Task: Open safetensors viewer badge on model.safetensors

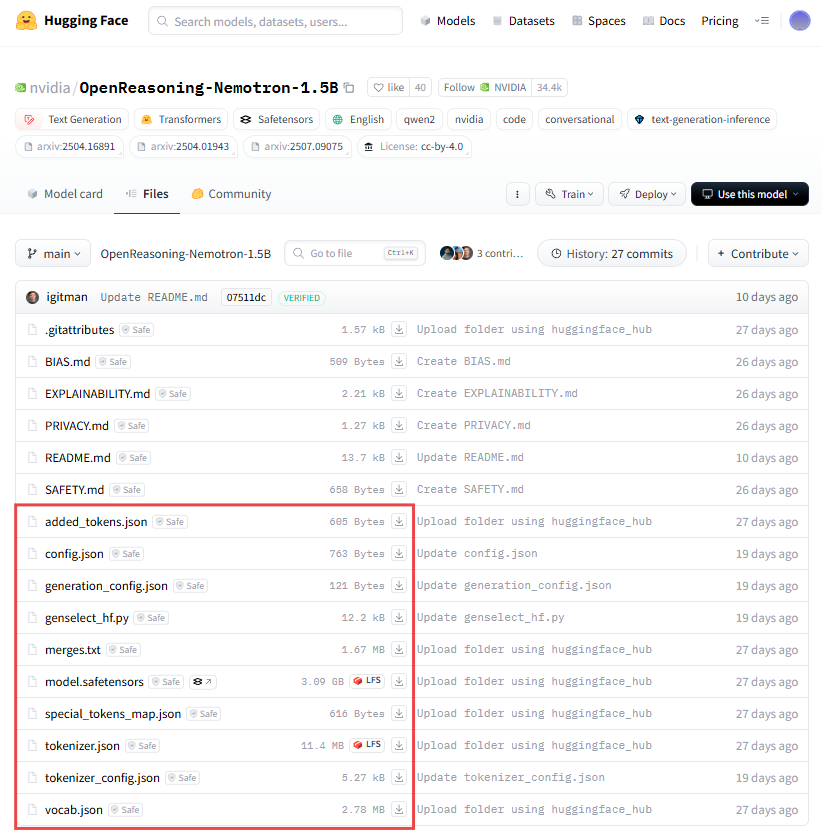Action: tap(203, 682)
